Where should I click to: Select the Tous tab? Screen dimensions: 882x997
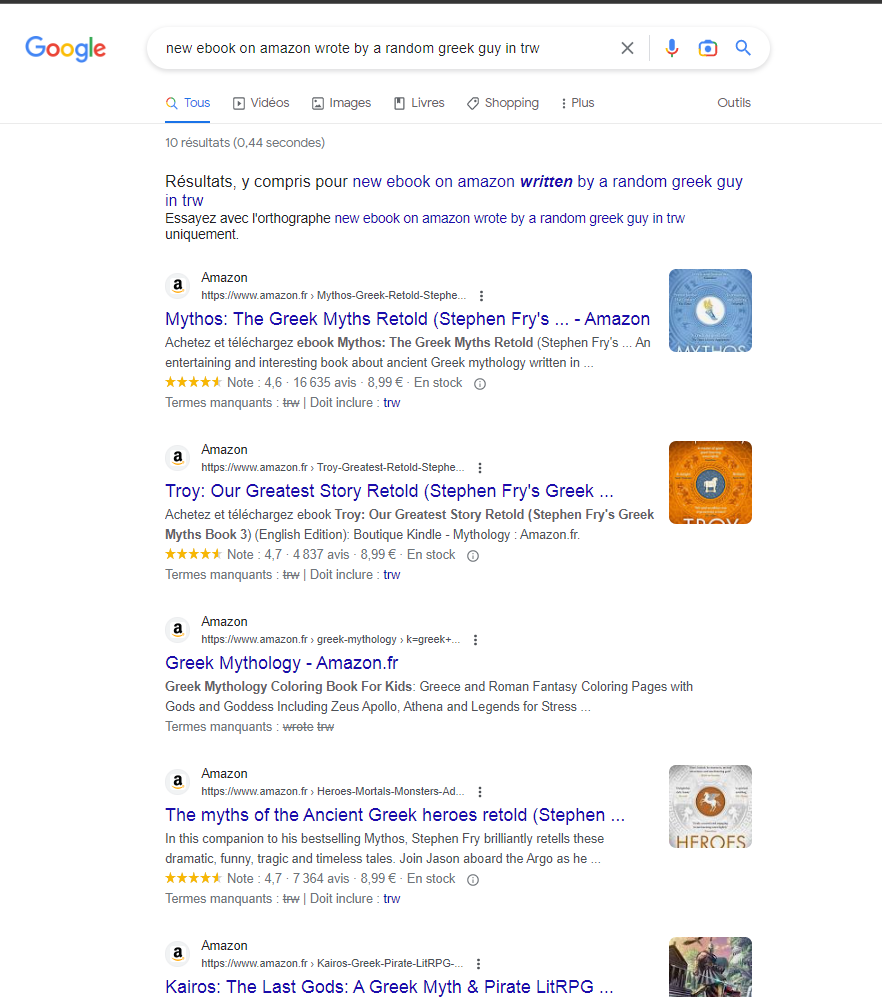coord(188,103)
